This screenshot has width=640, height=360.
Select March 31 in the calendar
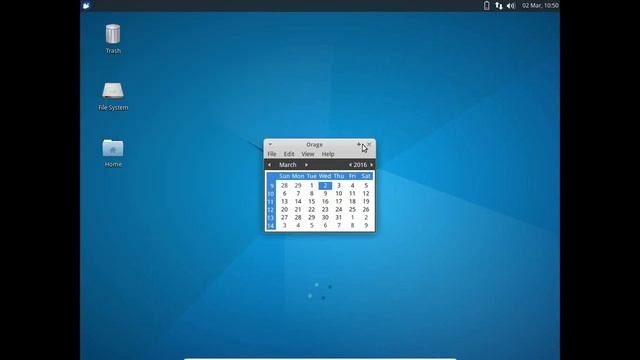[339, 218]
